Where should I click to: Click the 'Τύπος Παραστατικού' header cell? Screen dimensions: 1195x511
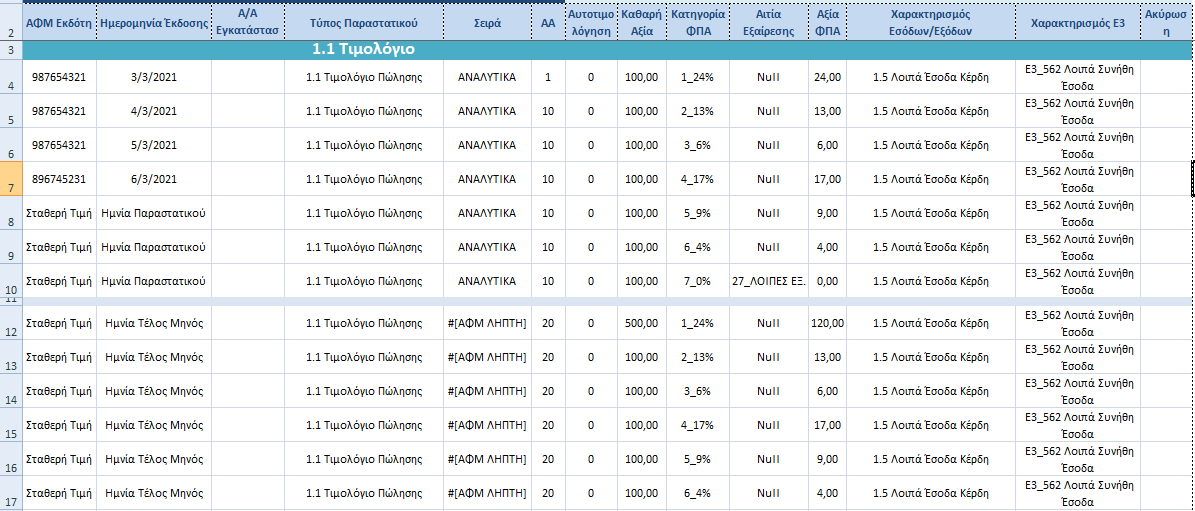(363, 22)
